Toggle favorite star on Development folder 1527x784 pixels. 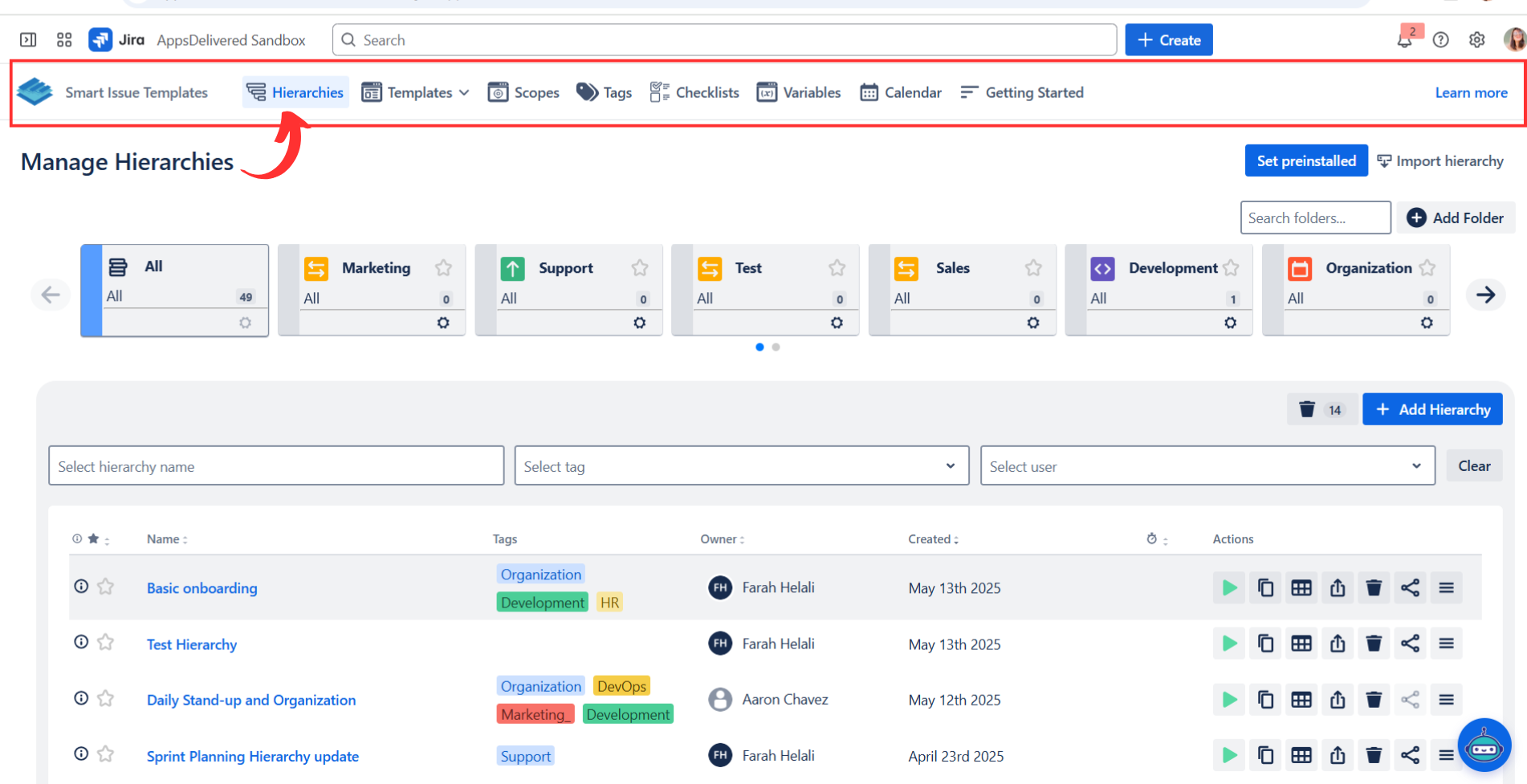[1231, 268]
